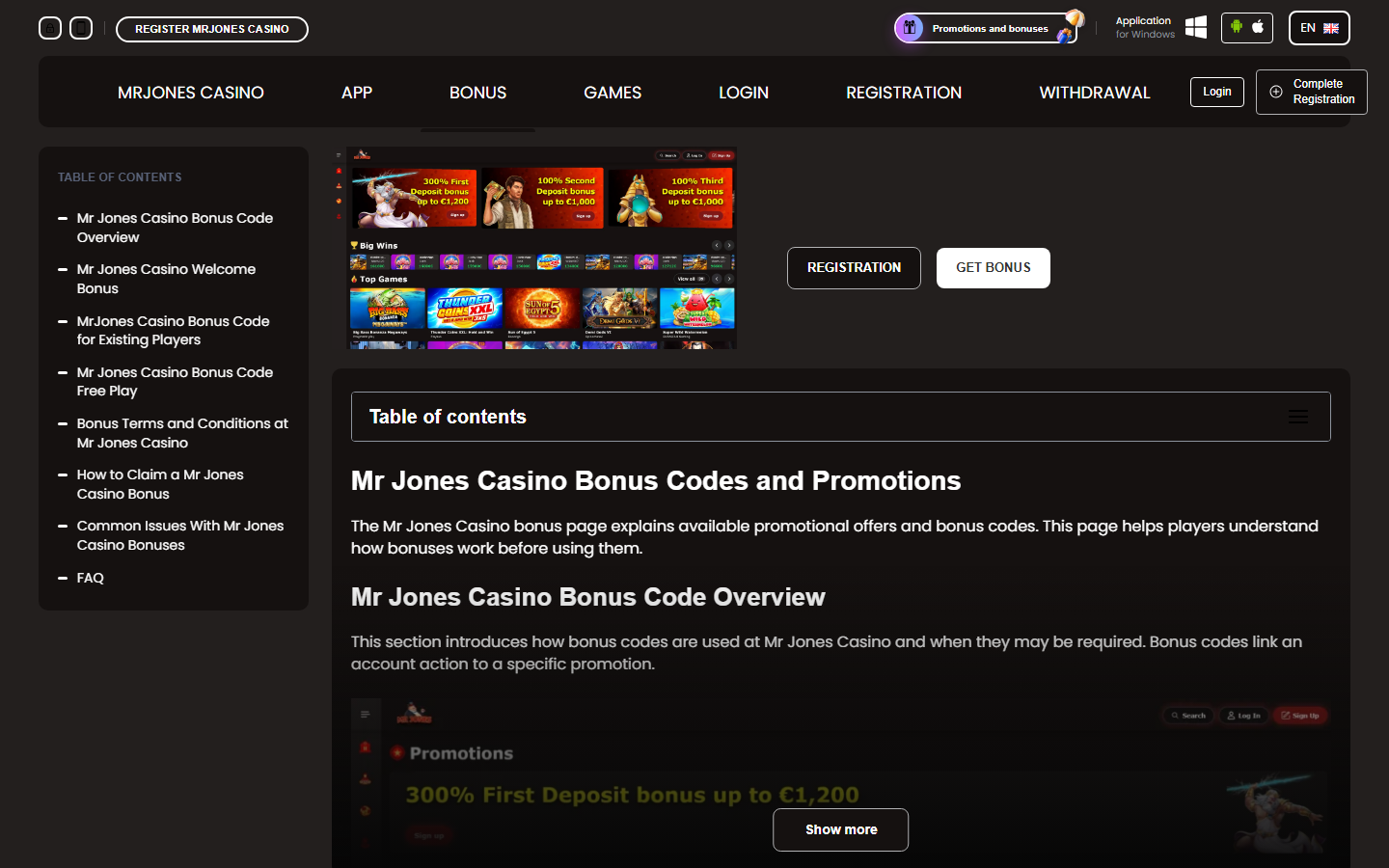This screenshot has height=868, width=1389.
Task: Open the REGISTRATION item in the navigation menu
Action: 904,93
